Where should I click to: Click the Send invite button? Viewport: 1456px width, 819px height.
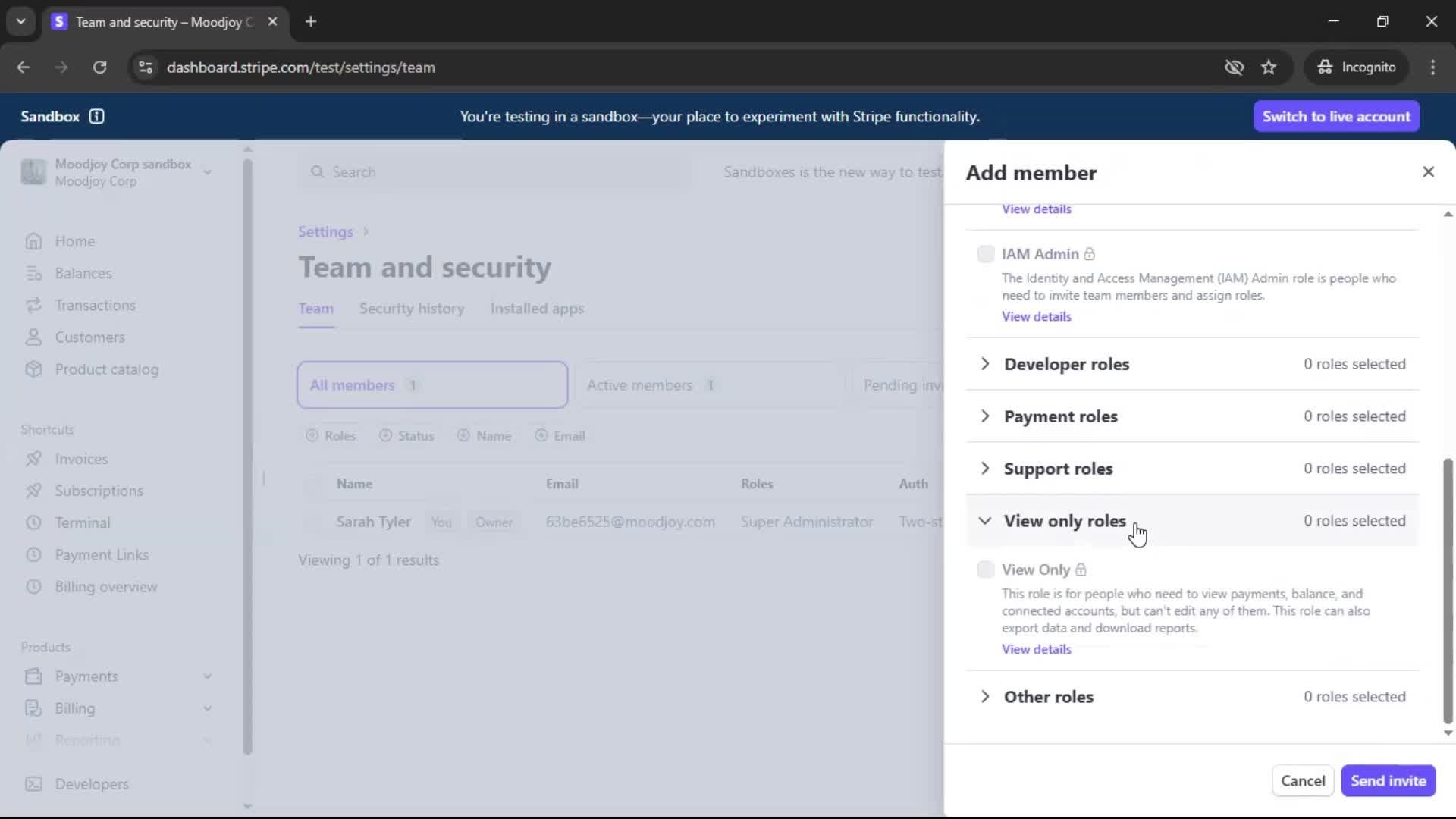pyautogui.click(x=1387, y=781)
